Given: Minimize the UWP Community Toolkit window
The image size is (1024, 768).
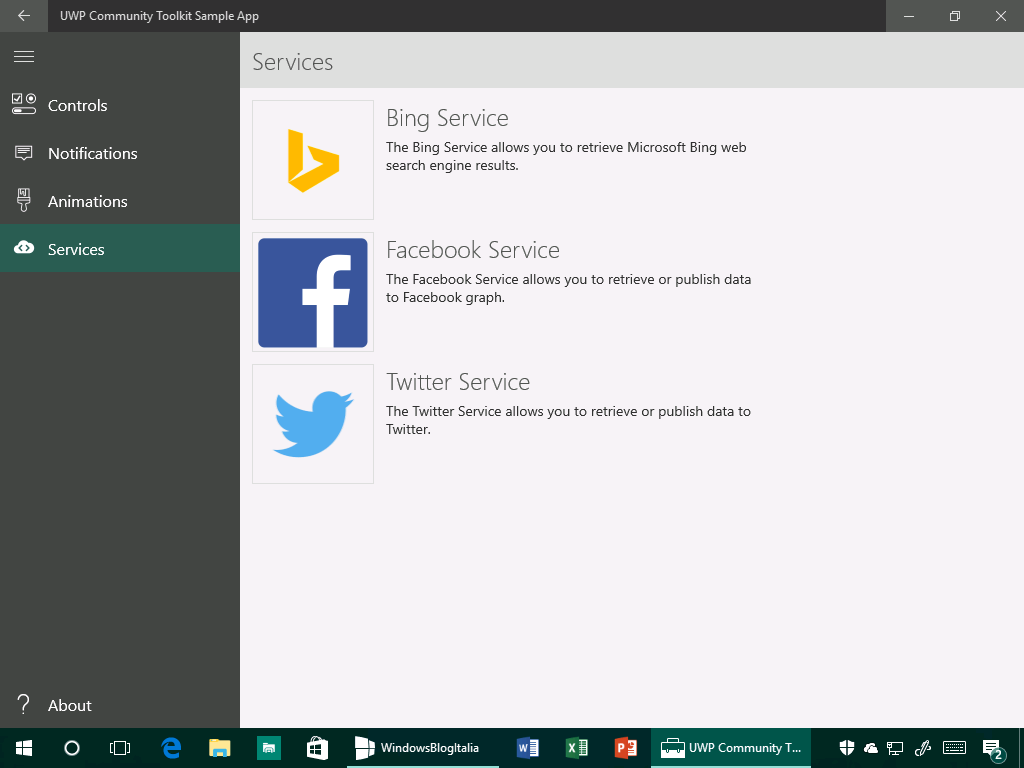Looking at the screenshot, I should coord(908,16).
